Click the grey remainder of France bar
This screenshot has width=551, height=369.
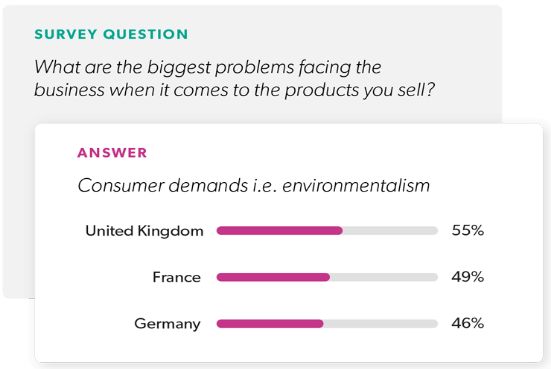pyautogui.click(x=384, y=277)
